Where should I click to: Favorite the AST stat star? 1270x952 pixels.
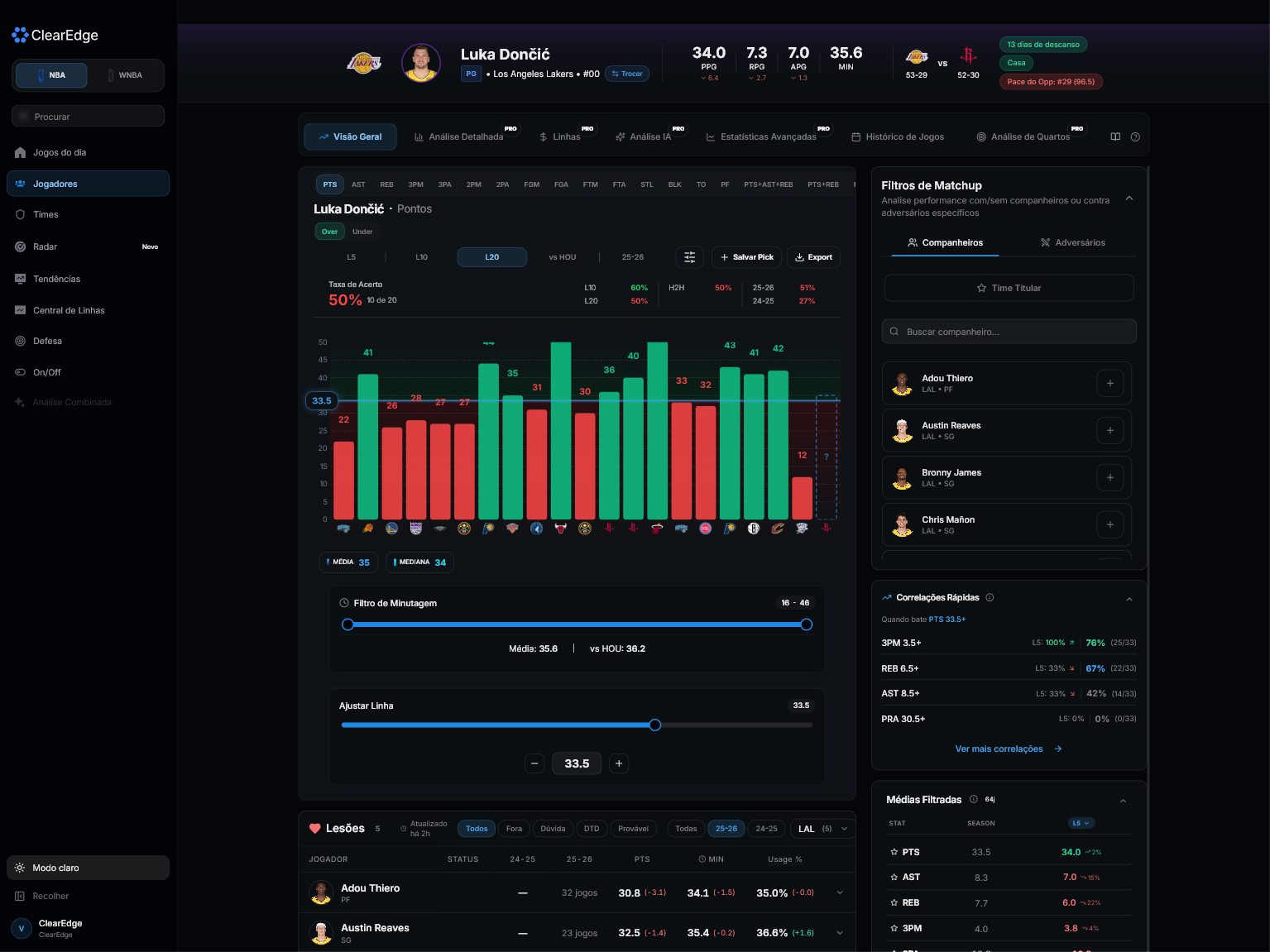(894, 877)
